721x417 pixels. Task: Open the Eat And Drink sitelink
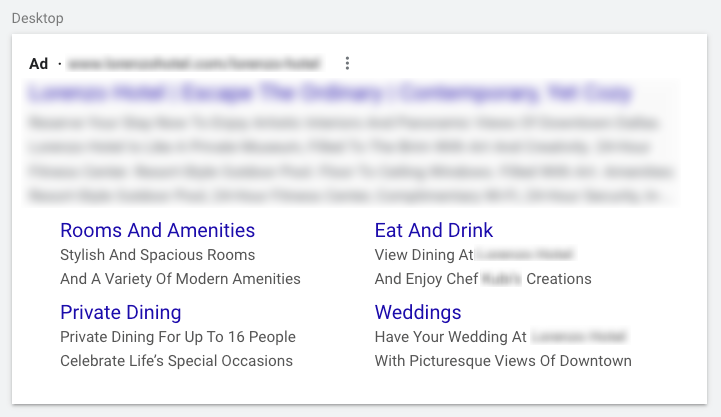point(434,230)
